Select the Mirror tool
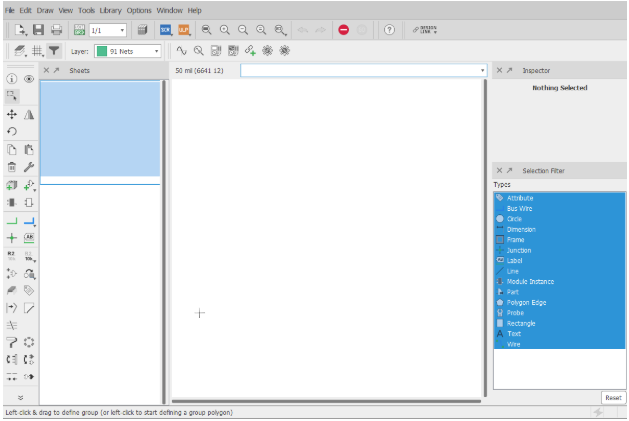 pyautogui.click(x=29, y=115)
